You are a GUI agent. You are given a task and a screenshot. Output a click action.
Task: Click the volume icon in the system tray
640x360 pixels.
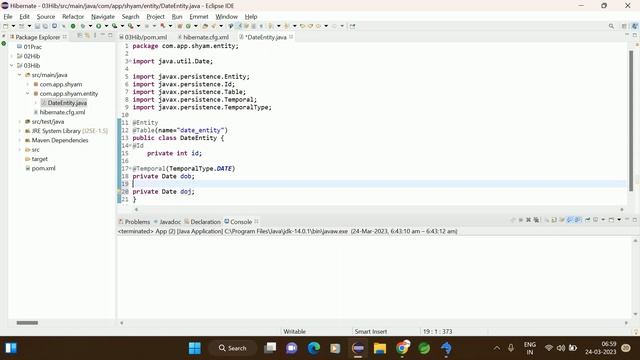click(x=561, y=348)
